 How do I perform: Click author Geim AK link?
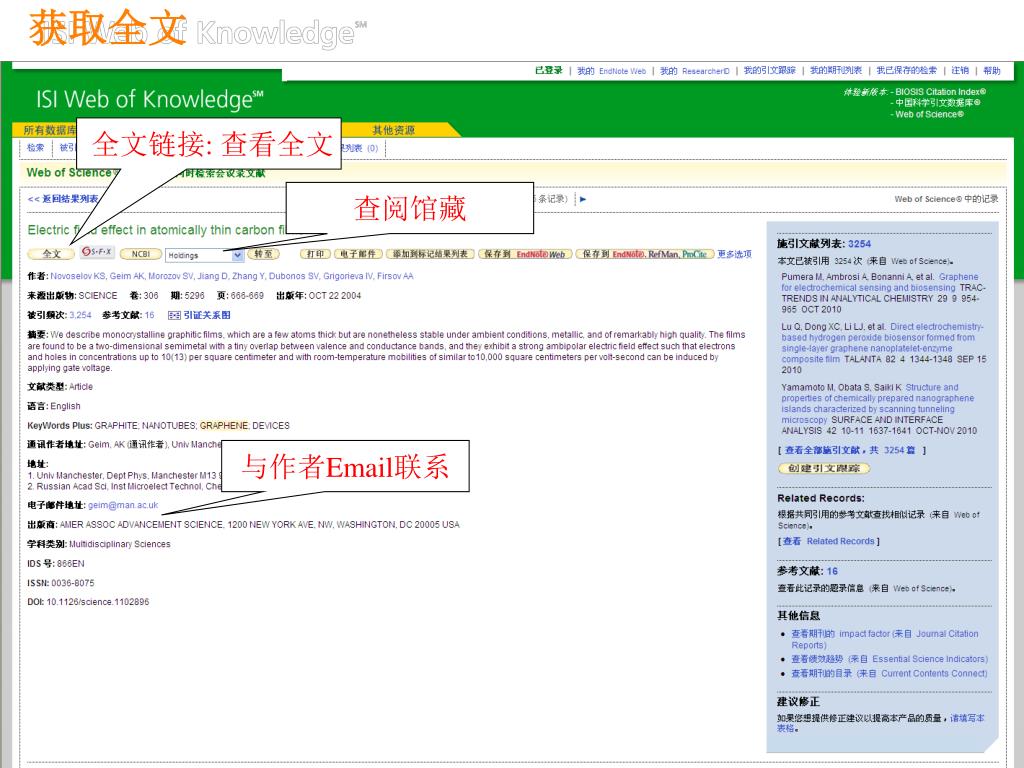127,276
